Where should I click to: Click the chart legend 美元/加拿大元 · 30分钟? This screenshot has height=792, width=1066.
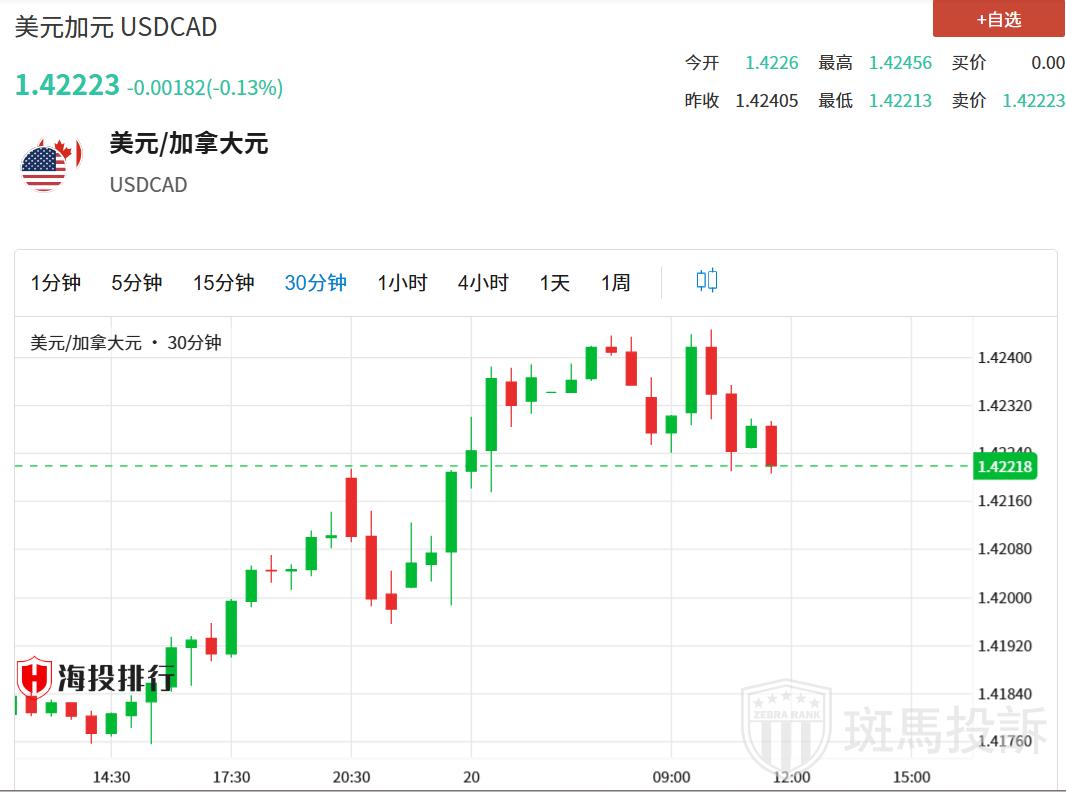coord(126,343)
